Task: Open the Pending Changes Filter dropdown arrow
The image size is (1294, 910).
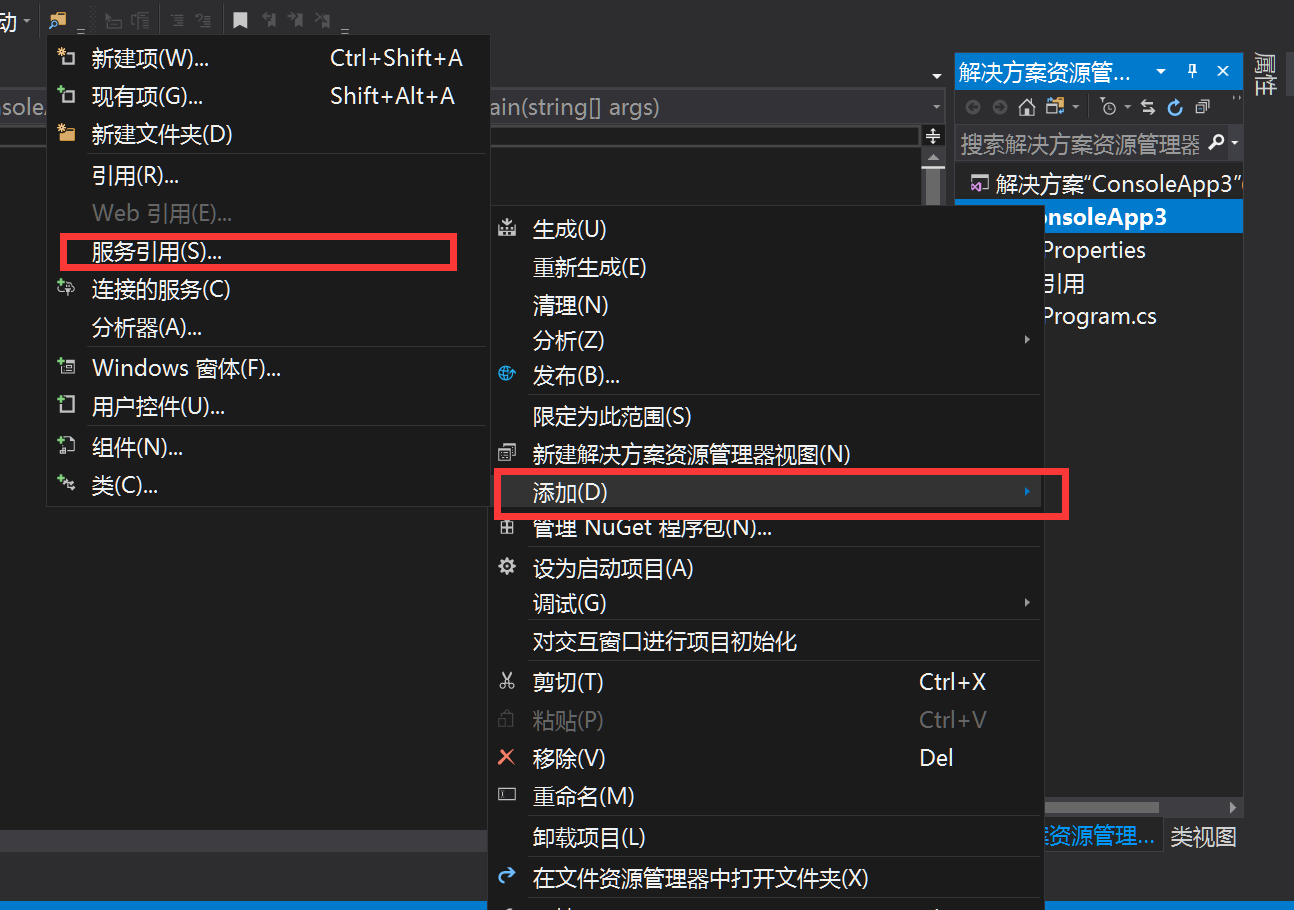Action: 1127,107
